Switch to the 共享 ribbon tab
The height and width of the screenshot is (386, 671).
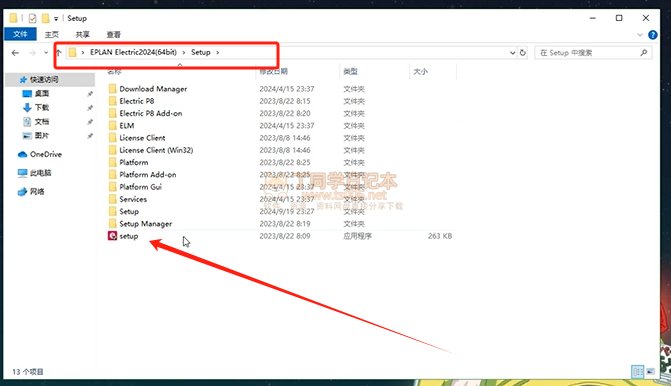pos(83,35)
